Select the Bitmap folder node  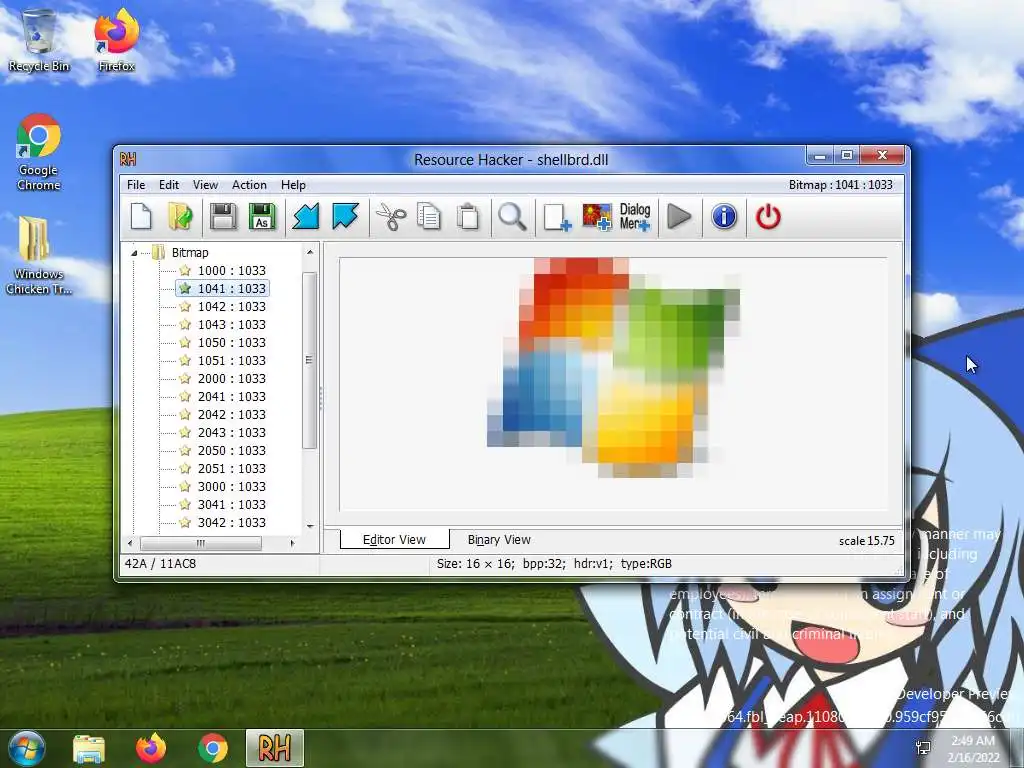coord(189,253)
